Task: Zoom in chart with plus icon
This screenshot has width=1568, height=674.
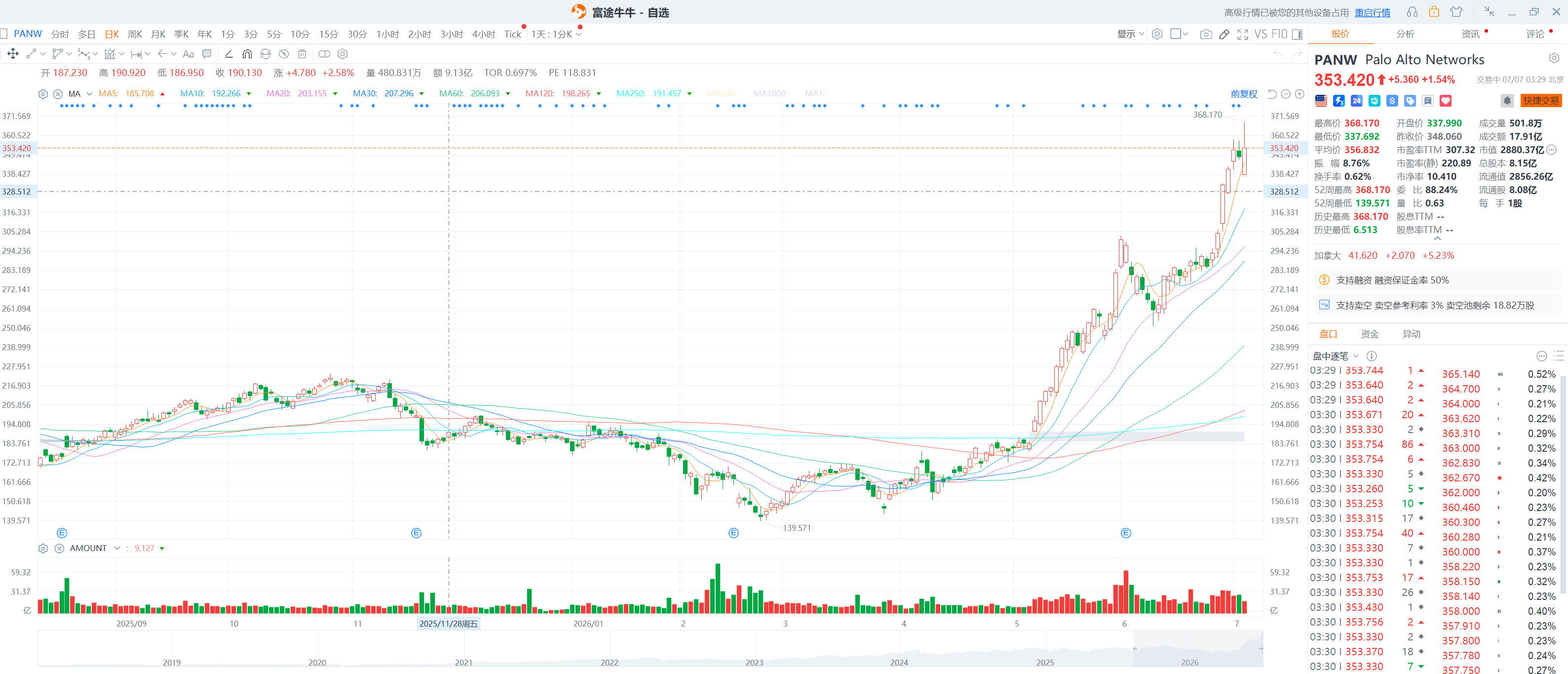Action: click(1300, 94)
